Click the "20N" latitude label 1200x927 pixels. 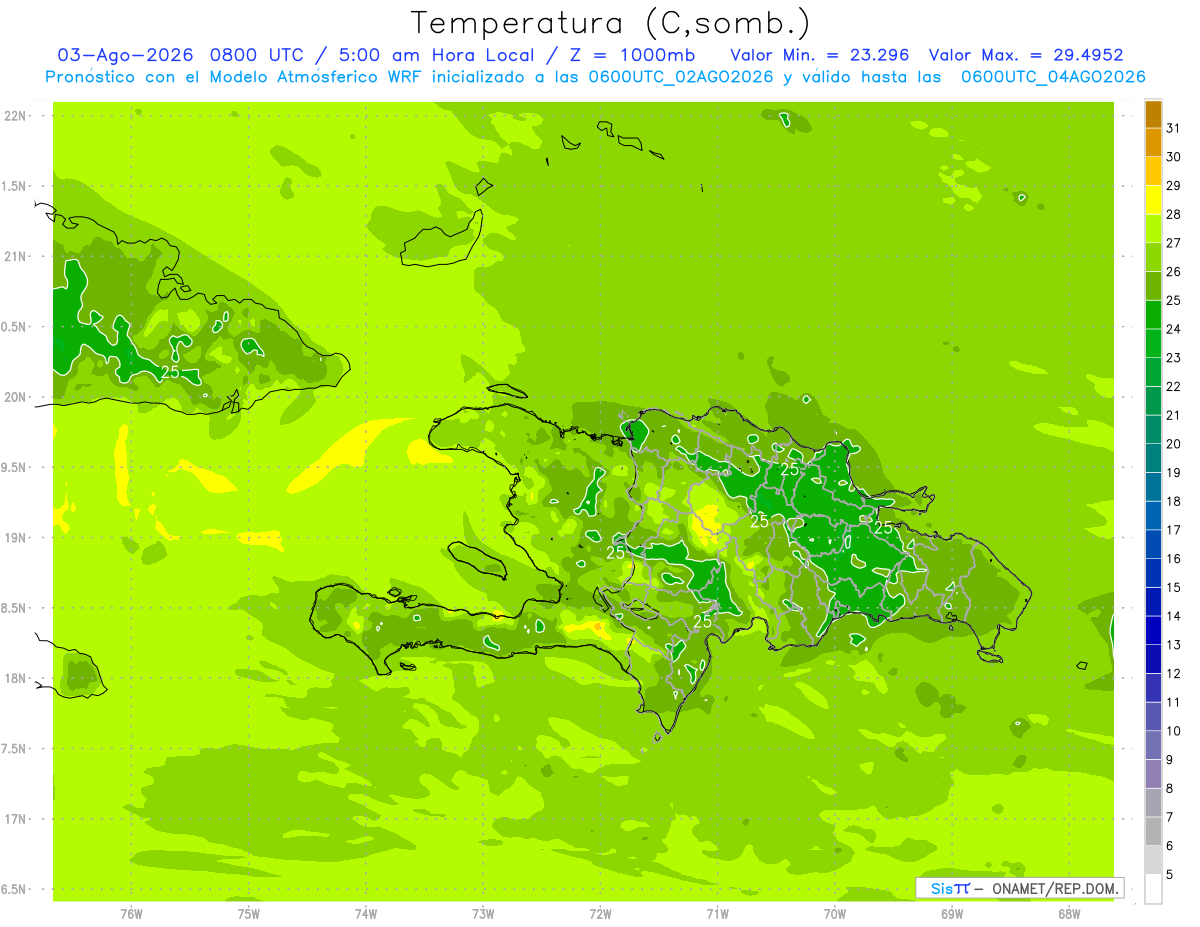point(16,397)
